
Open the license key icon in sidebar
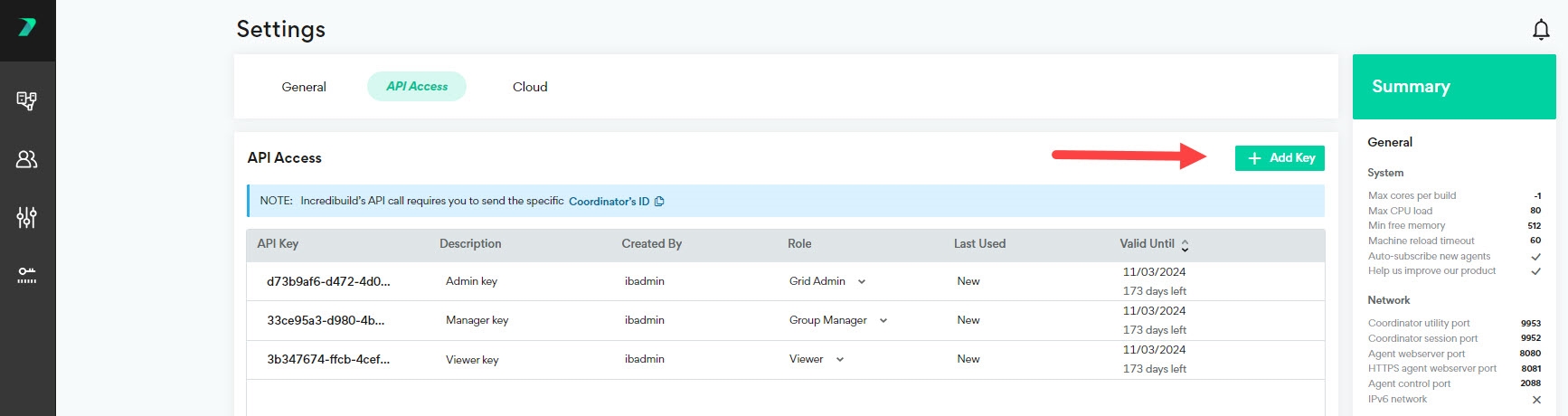(x=27, y=275)
